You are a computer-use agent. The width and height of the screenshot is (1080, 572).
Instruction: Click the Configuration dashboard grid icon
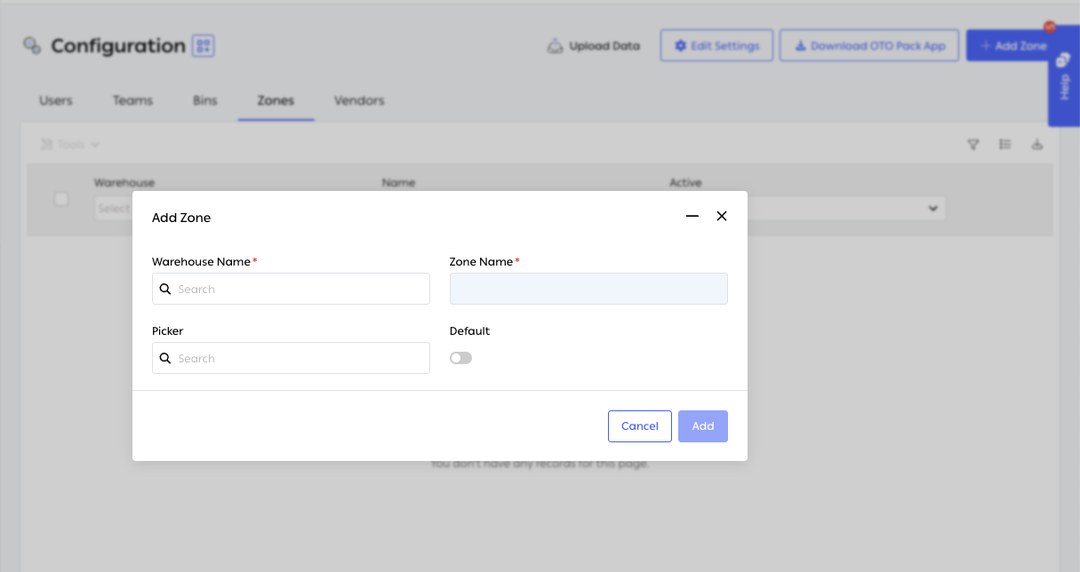point(203,45)
